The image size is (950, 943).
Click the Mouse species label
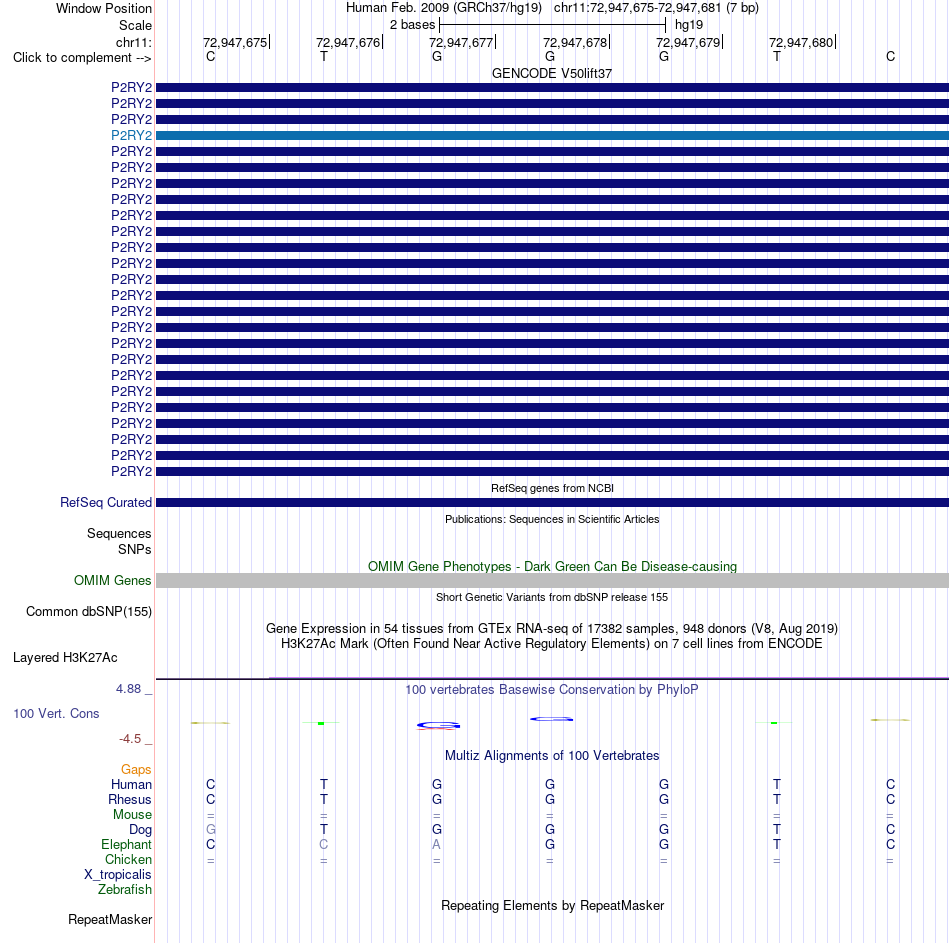(x=132, y=815)
